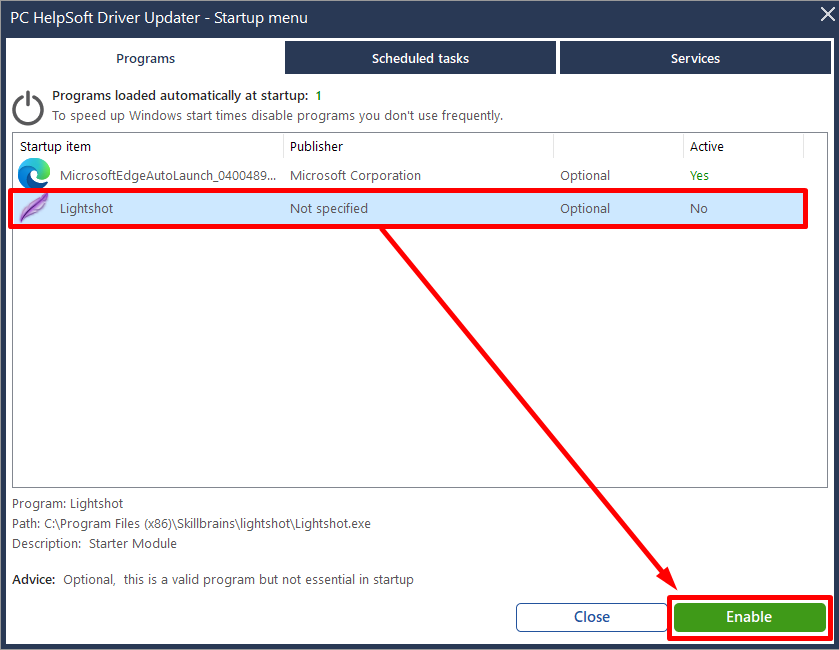This screenshot has width=839, height=650.
Task: Click Optional in the Microsoft Edge row
Action: [585, 175]
